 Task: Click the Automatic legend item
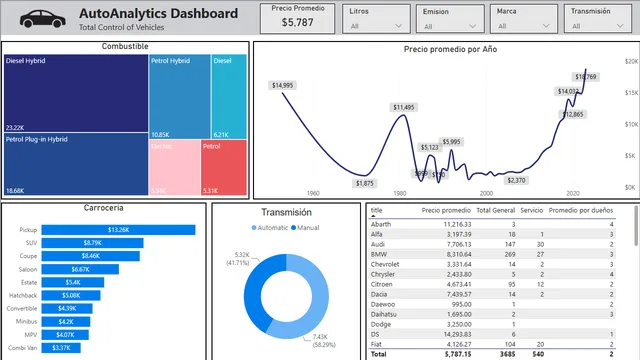pos(270,228)
